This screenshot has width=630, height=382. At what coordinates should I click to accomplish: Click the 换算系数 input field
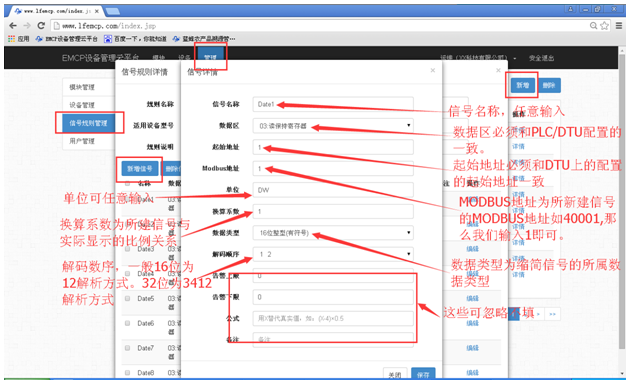tap(333, 211)
